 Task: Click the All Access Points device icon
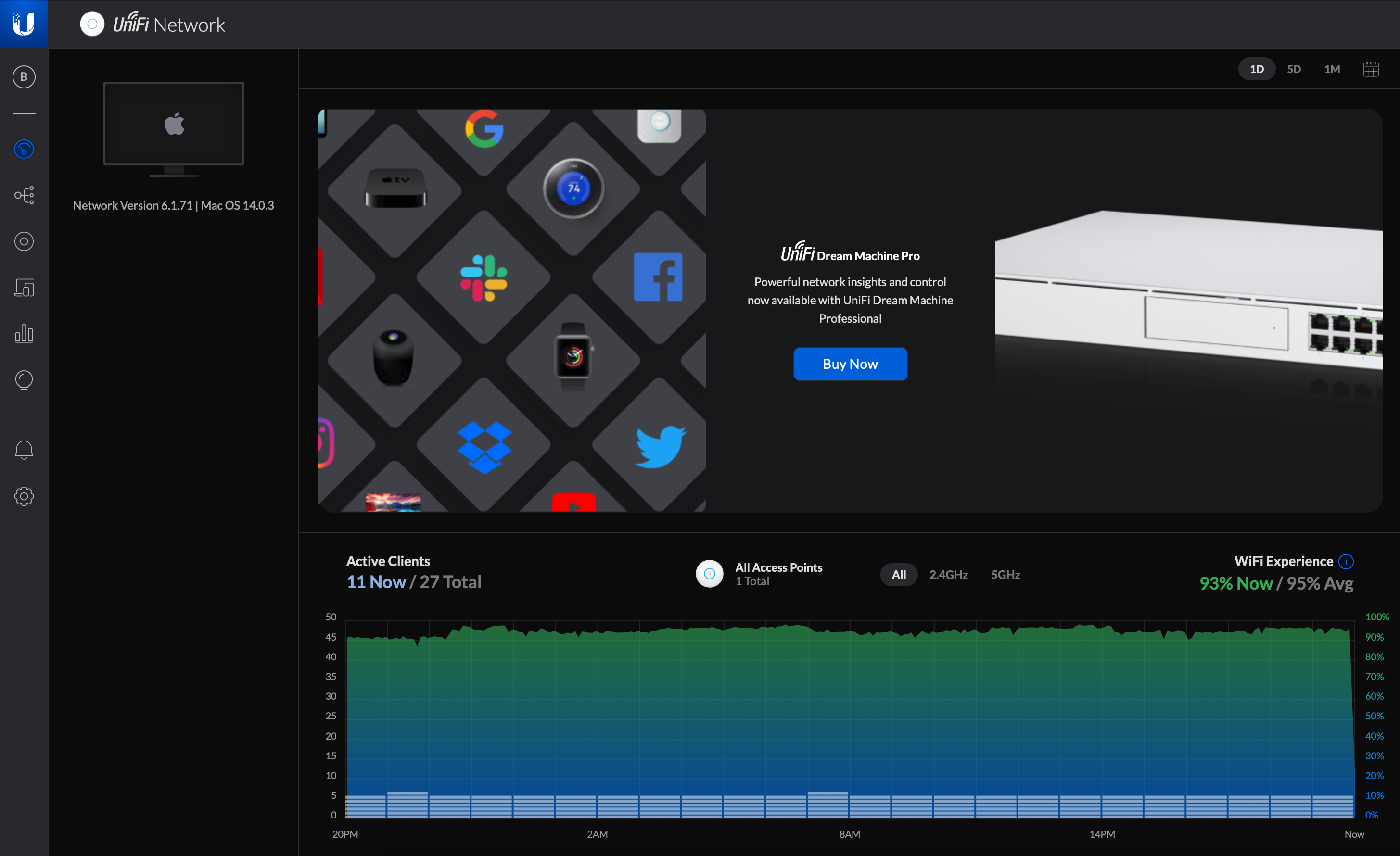click(709, 574)
